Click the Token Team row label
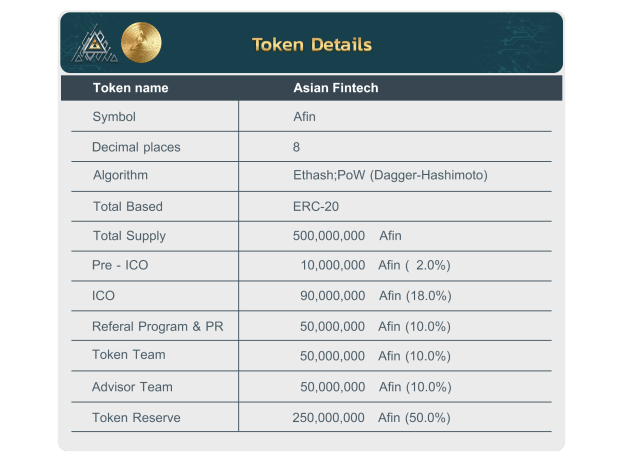Screen dimensions: 623x460 click(129, 355)
